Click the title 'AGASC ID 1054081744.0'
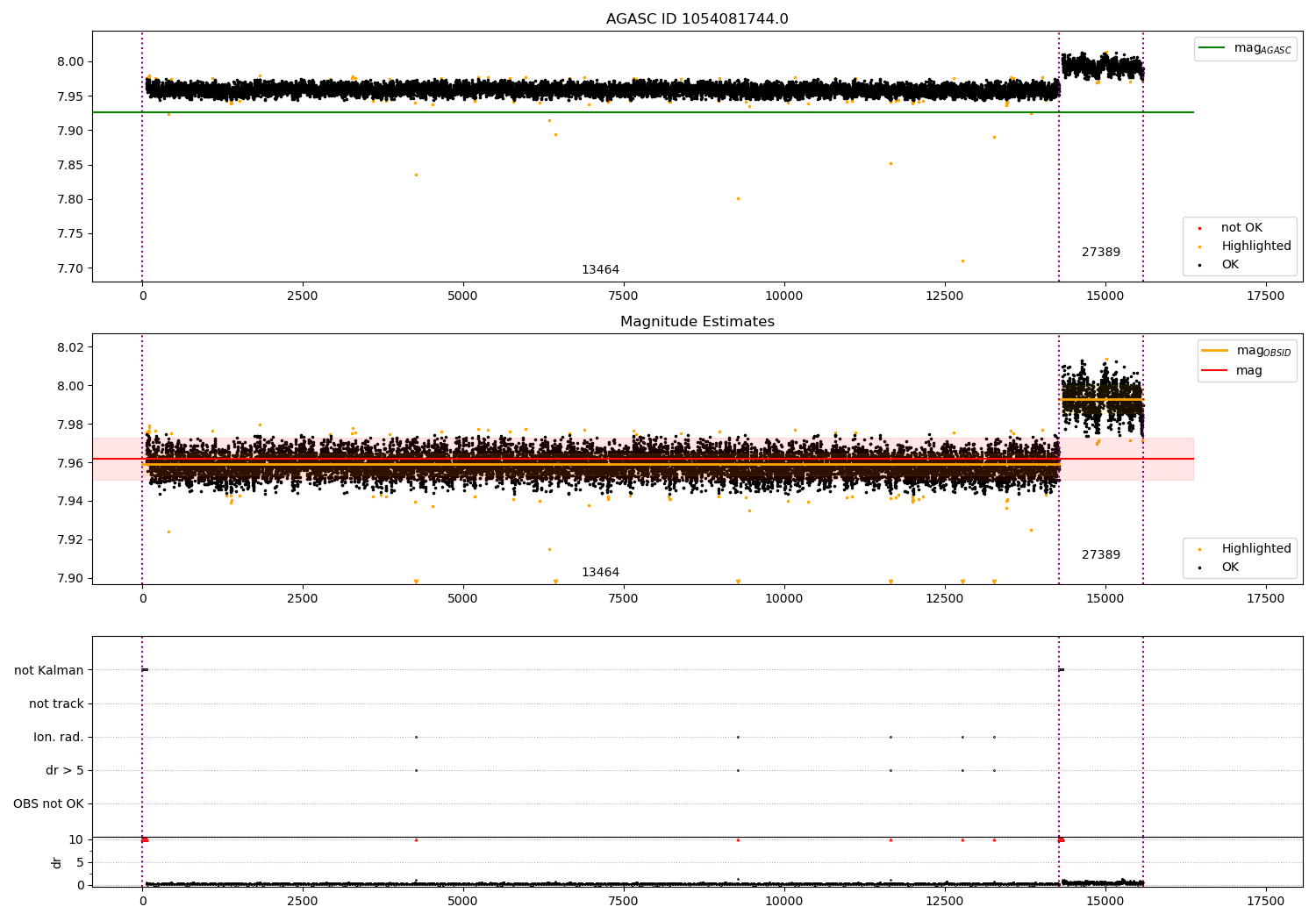 pyautogui.click(x=697, y=19)
